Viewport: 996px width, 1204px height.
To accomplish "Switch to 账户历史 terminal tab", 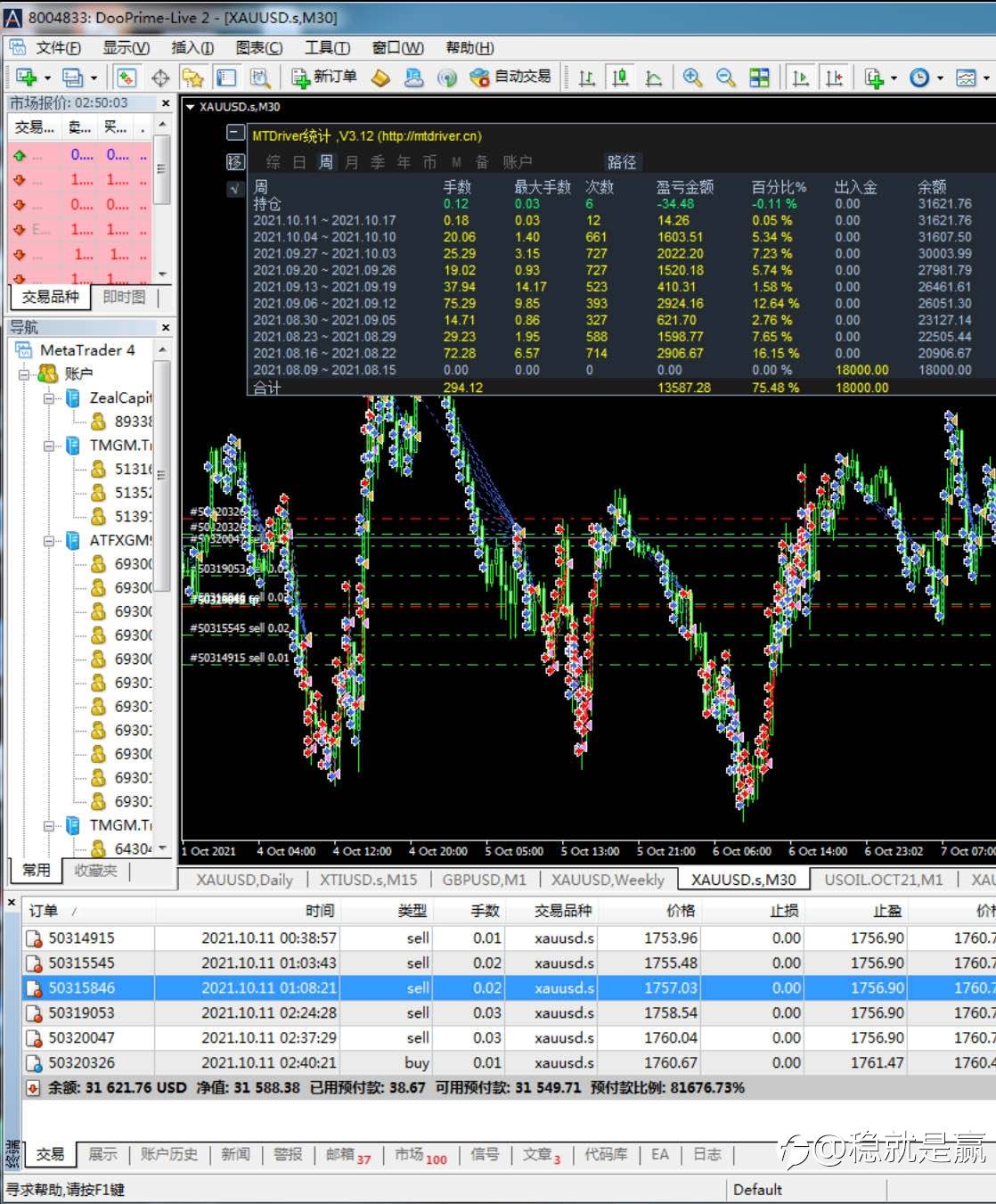I will (x=169, y=1154).
